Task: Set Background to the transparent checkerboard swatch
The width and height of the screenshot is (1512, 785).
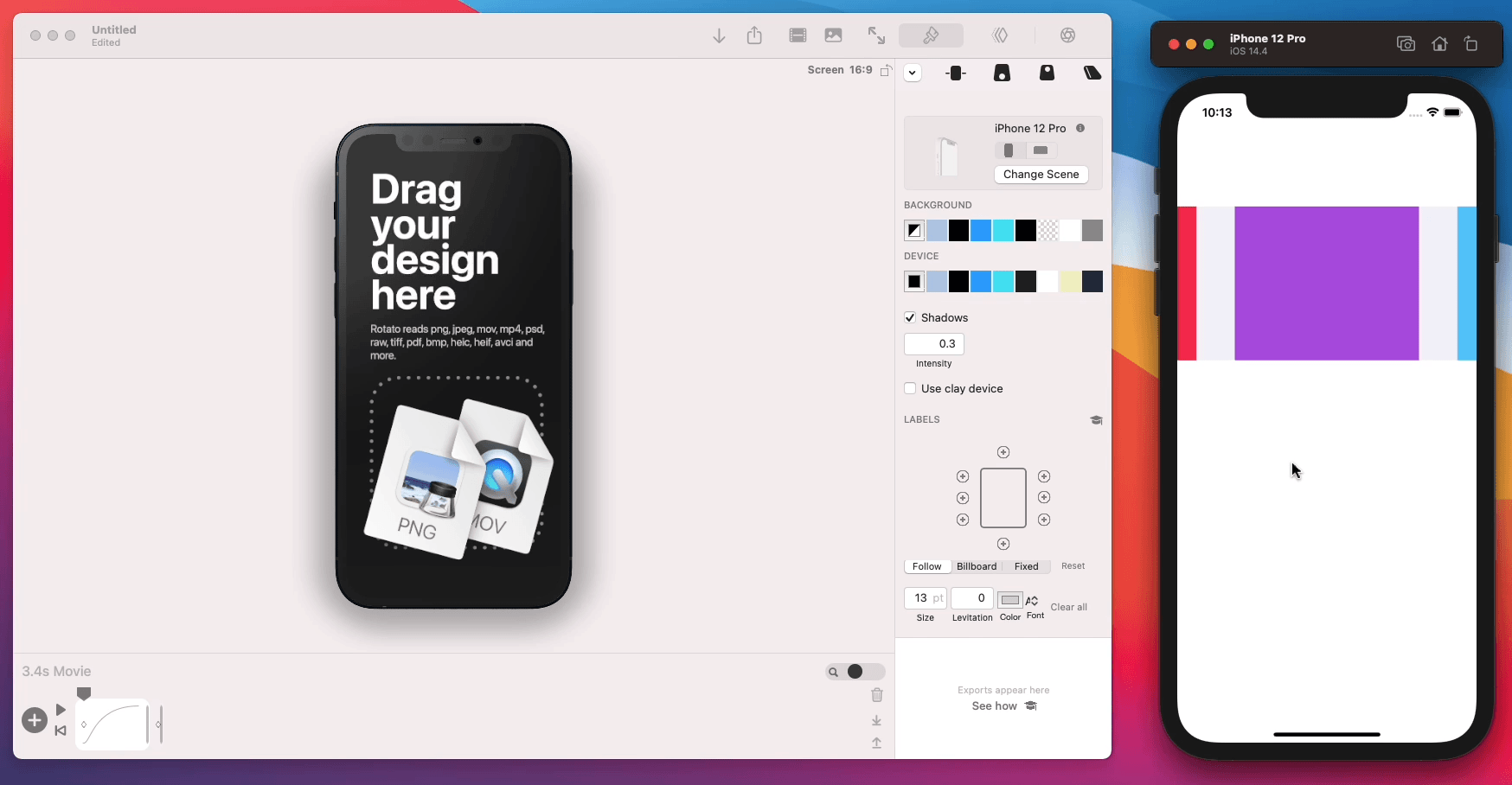Action: click(1048, 230)
